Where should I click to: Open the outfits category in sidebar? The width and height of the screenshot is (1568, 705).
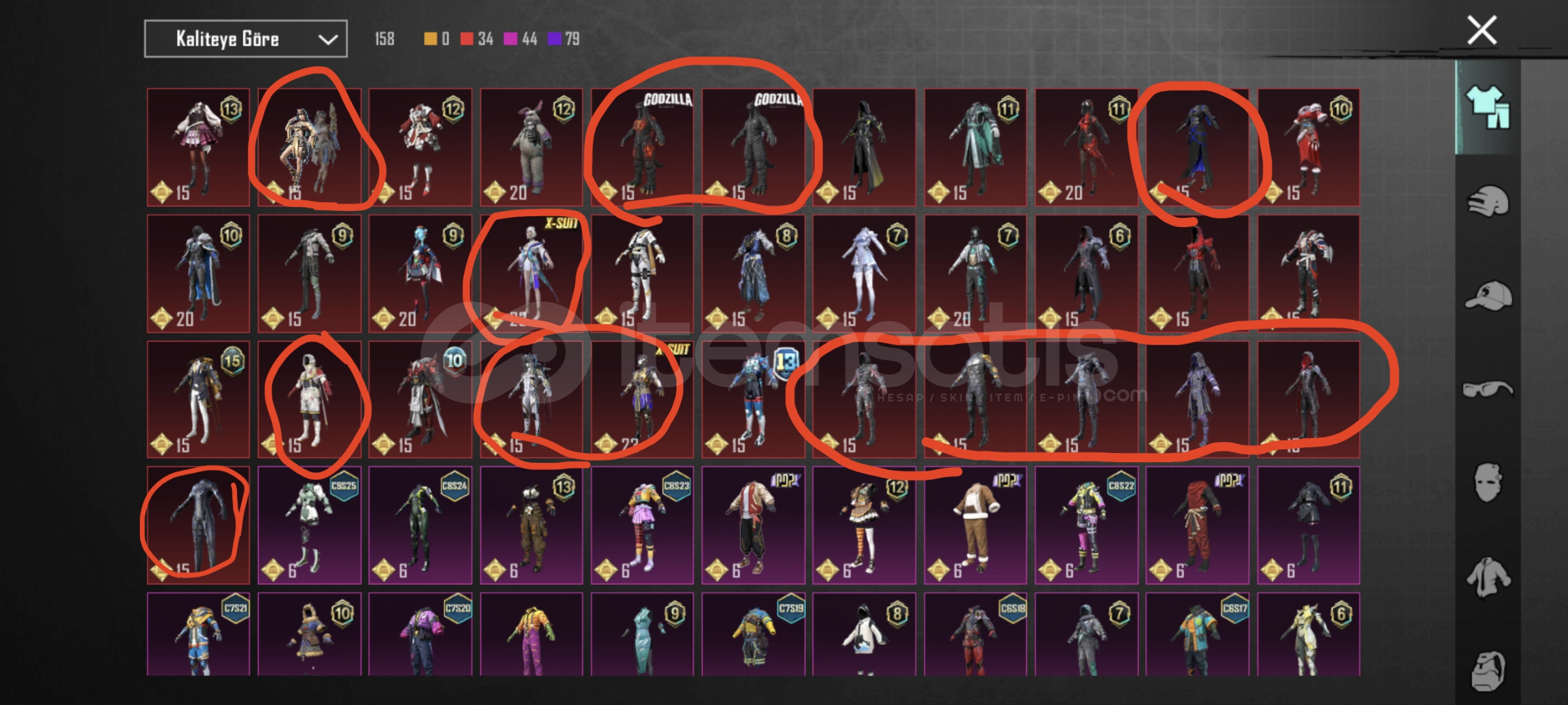coord(1488,107)
